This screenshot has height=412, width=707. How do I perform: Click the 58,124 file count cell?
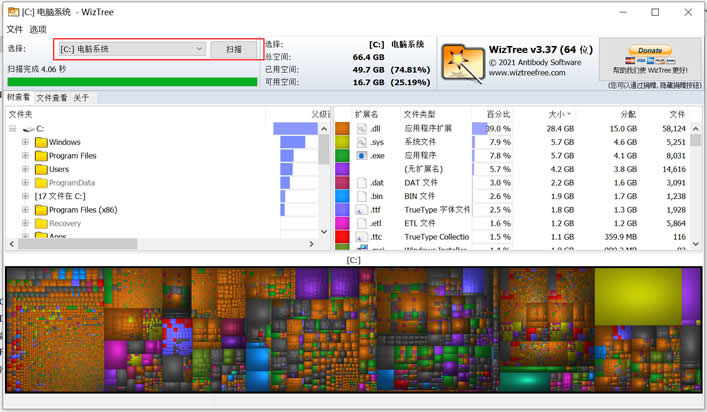[x=674, y=129]
